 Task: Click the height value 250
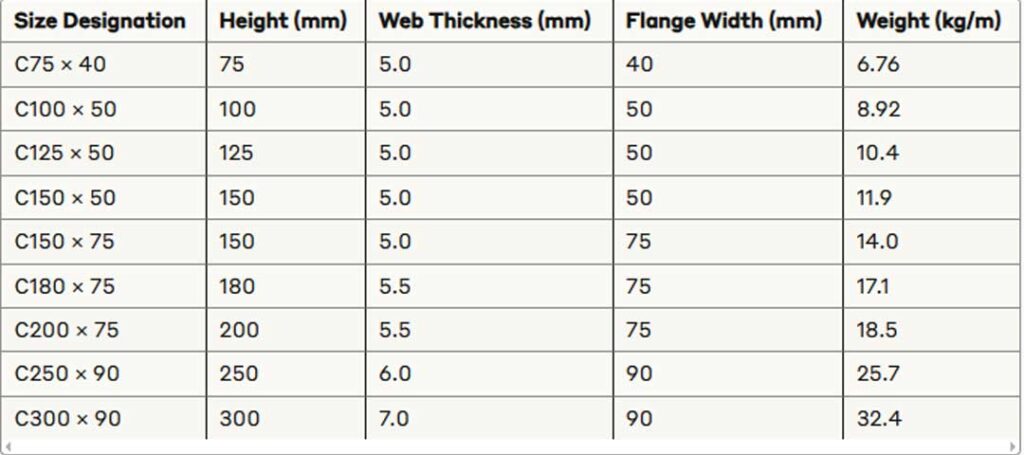[238, 374]
